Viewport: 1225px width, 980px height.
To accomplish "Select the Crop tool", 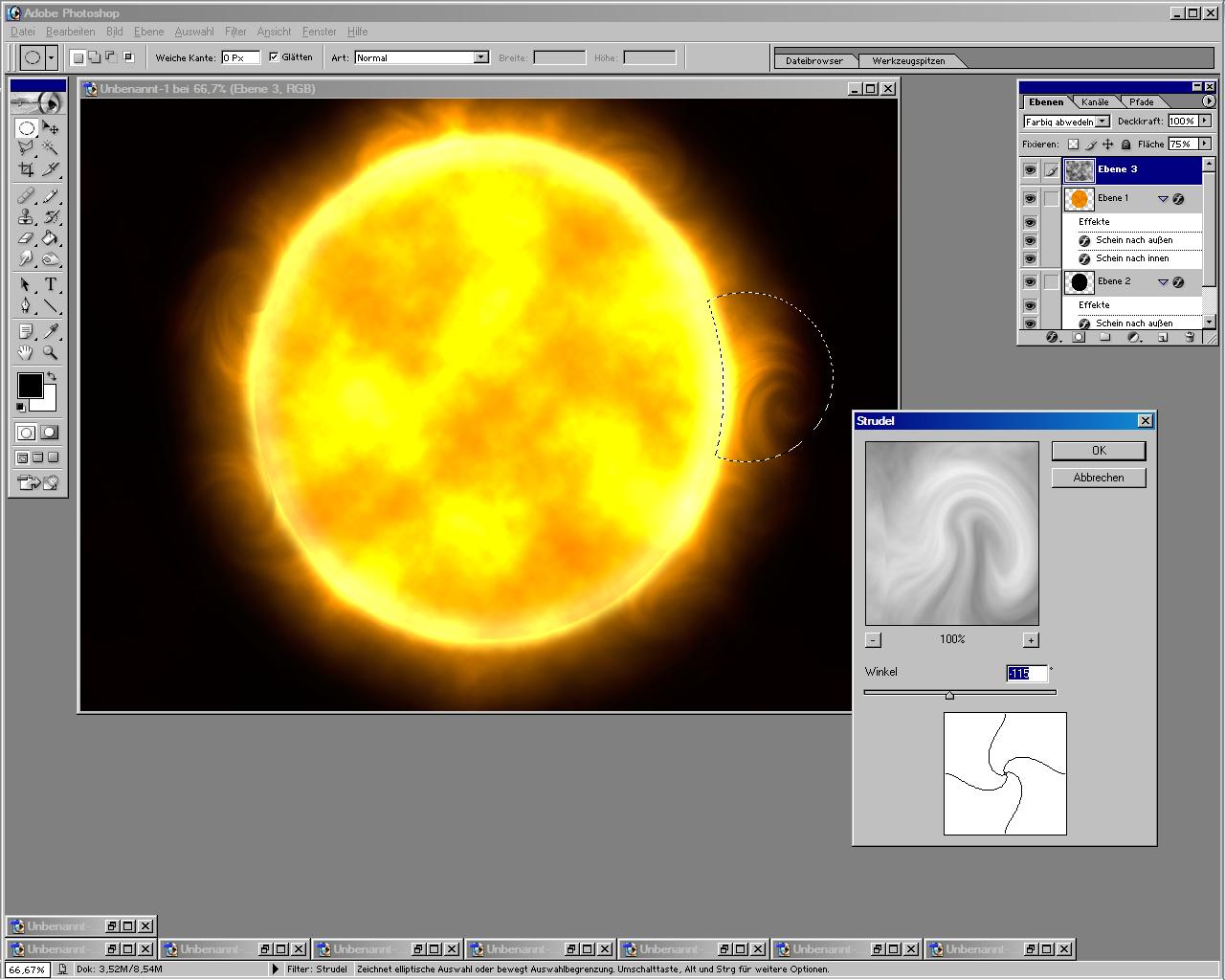I will pos(27,169).
